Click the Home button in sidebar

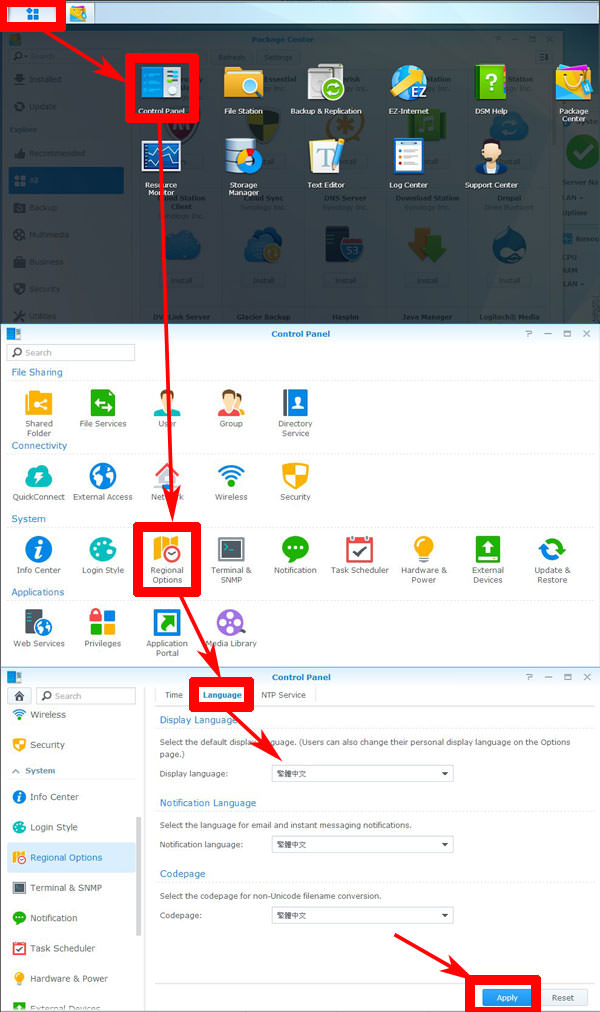coord(20,695)
